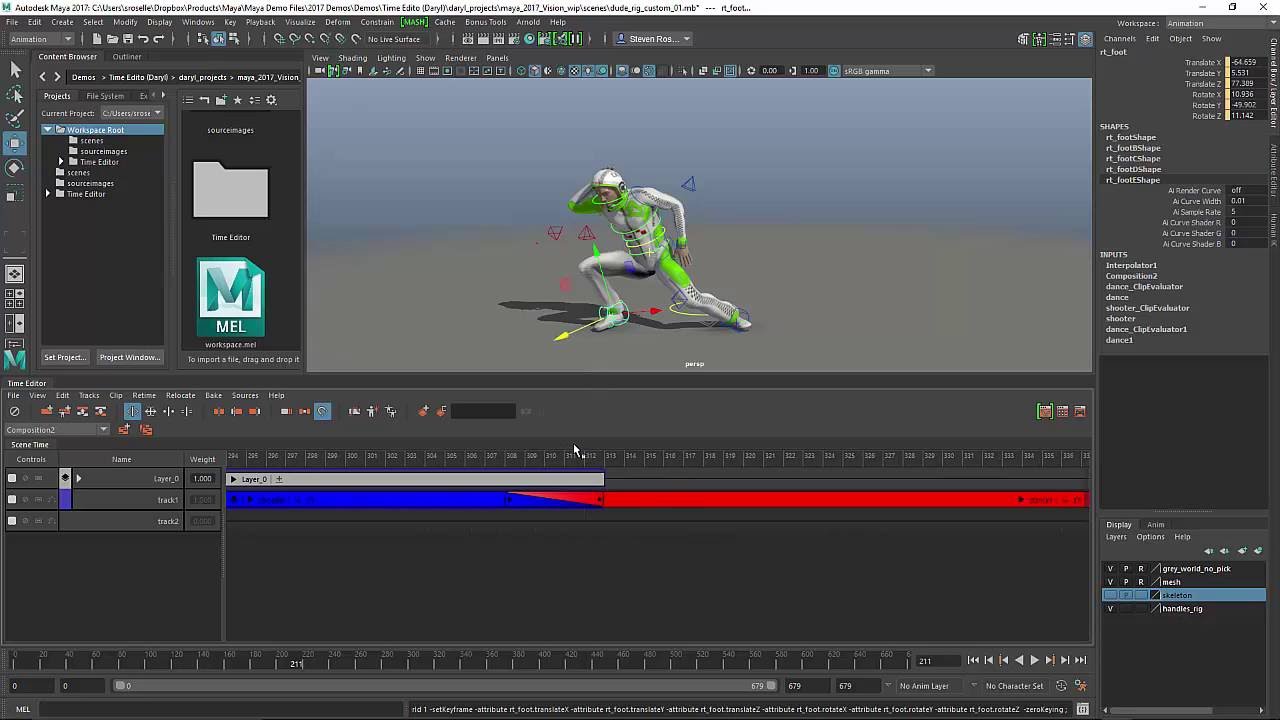
Task: Open the Deform menu
Action: (x=338, y=22)
